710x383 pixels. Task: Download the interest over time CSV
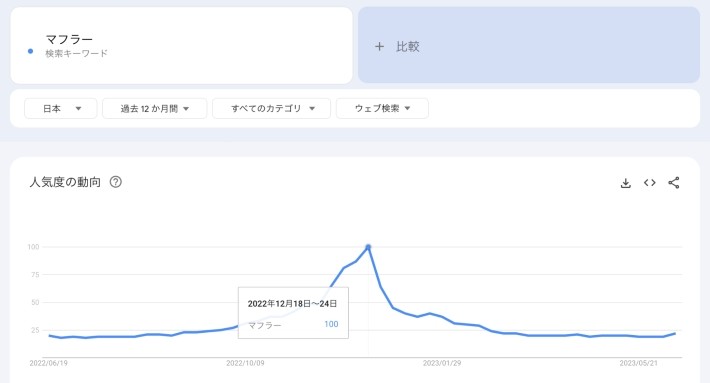[625, 183]
